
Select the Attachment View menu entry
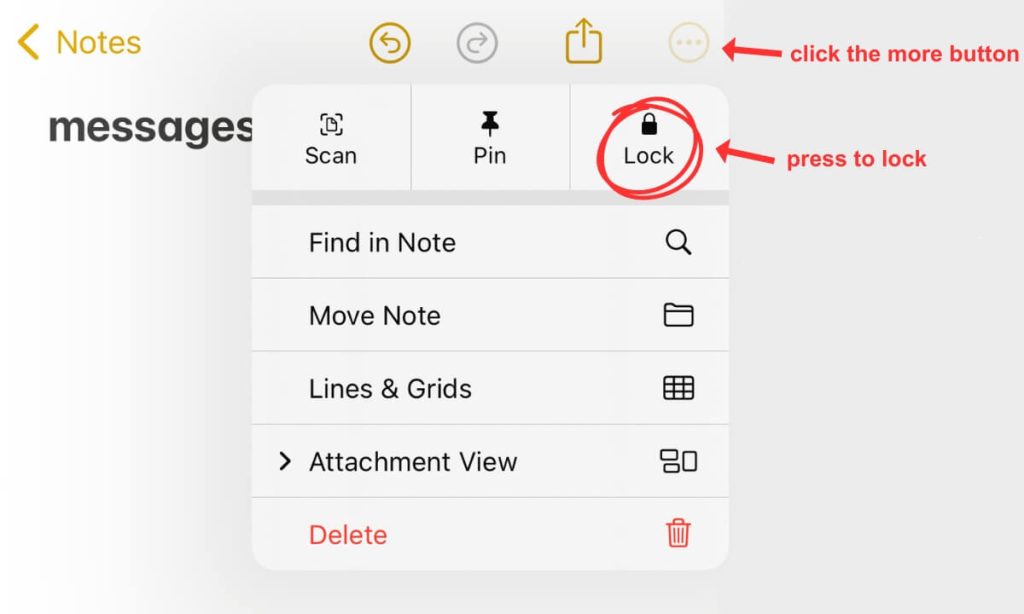pos(413,461)
